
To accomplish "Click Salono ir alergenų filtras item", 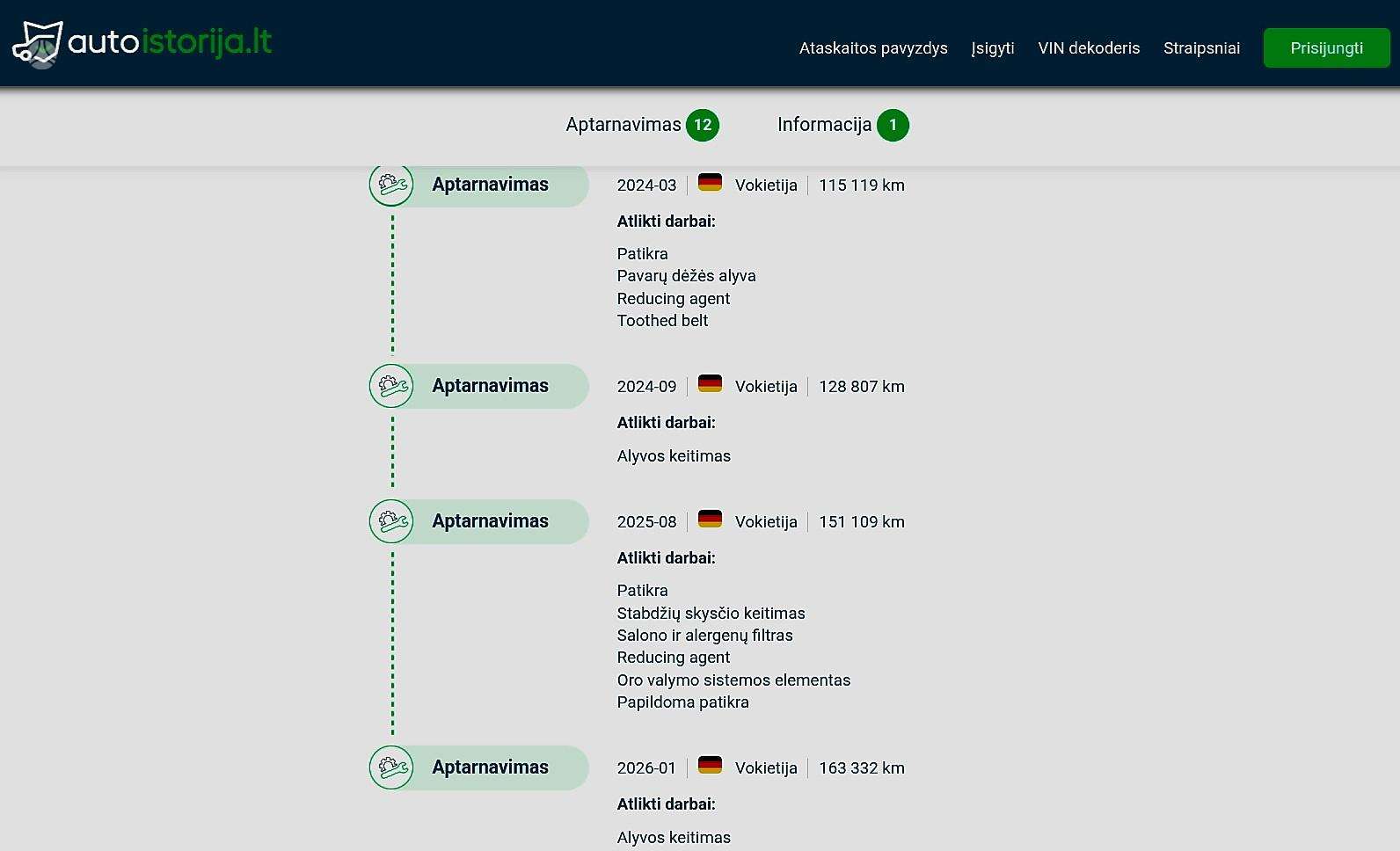I will [x=704, y=636].
